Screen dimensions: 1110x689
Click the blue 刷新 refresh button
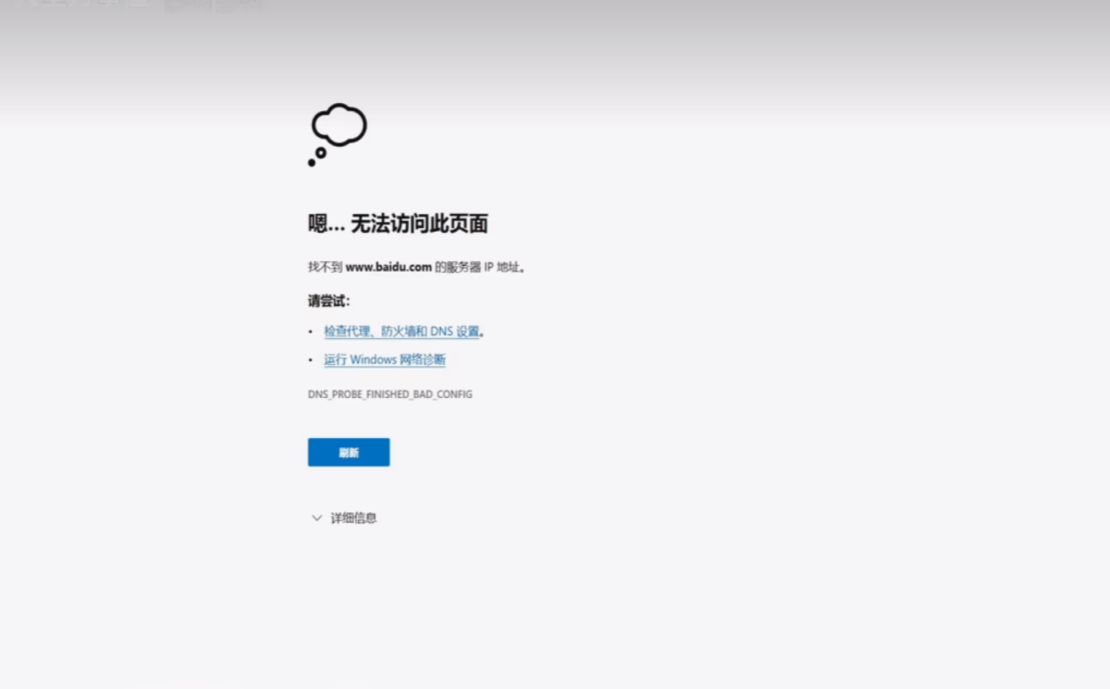(x=348, y=452)
